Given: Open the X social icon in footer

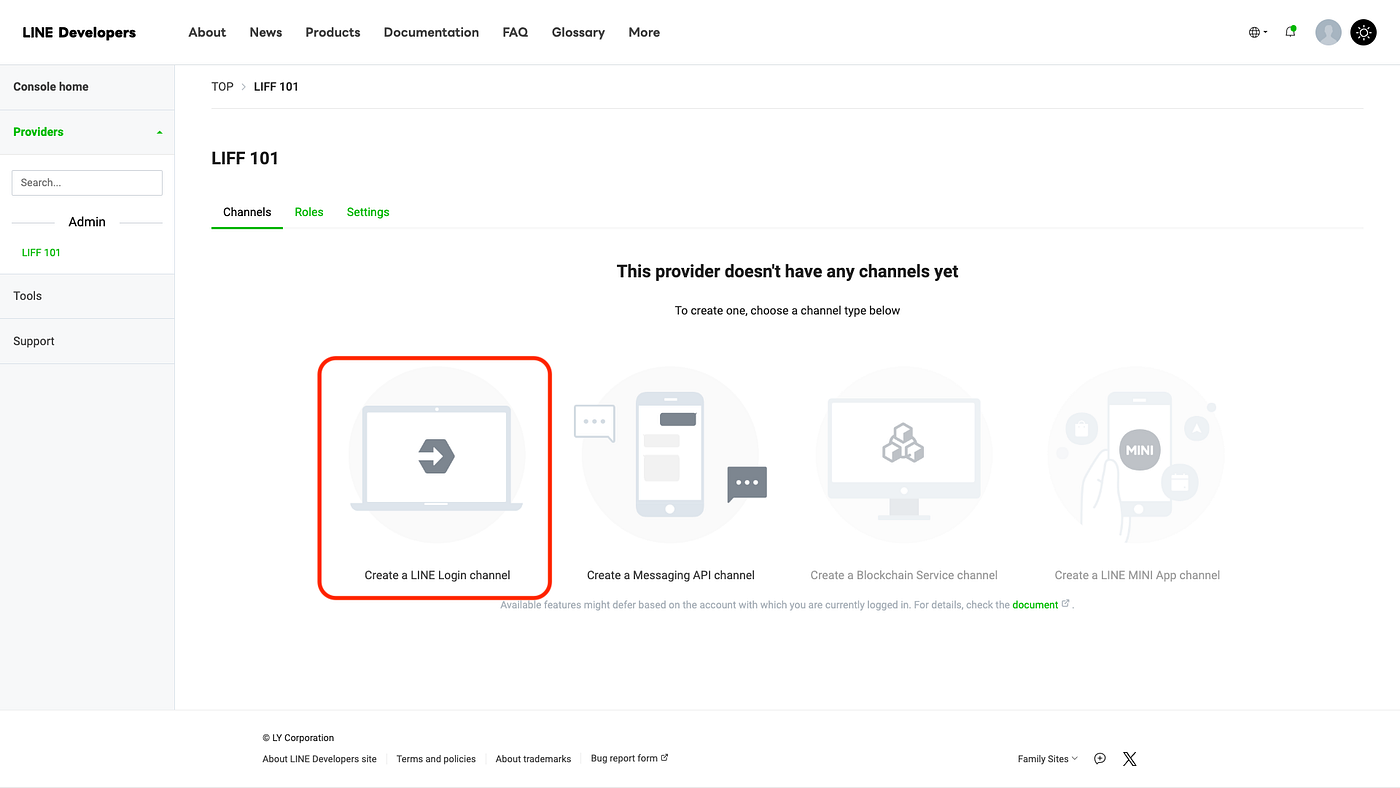Looking at the screenshot, I should (x=1130, y=759).
